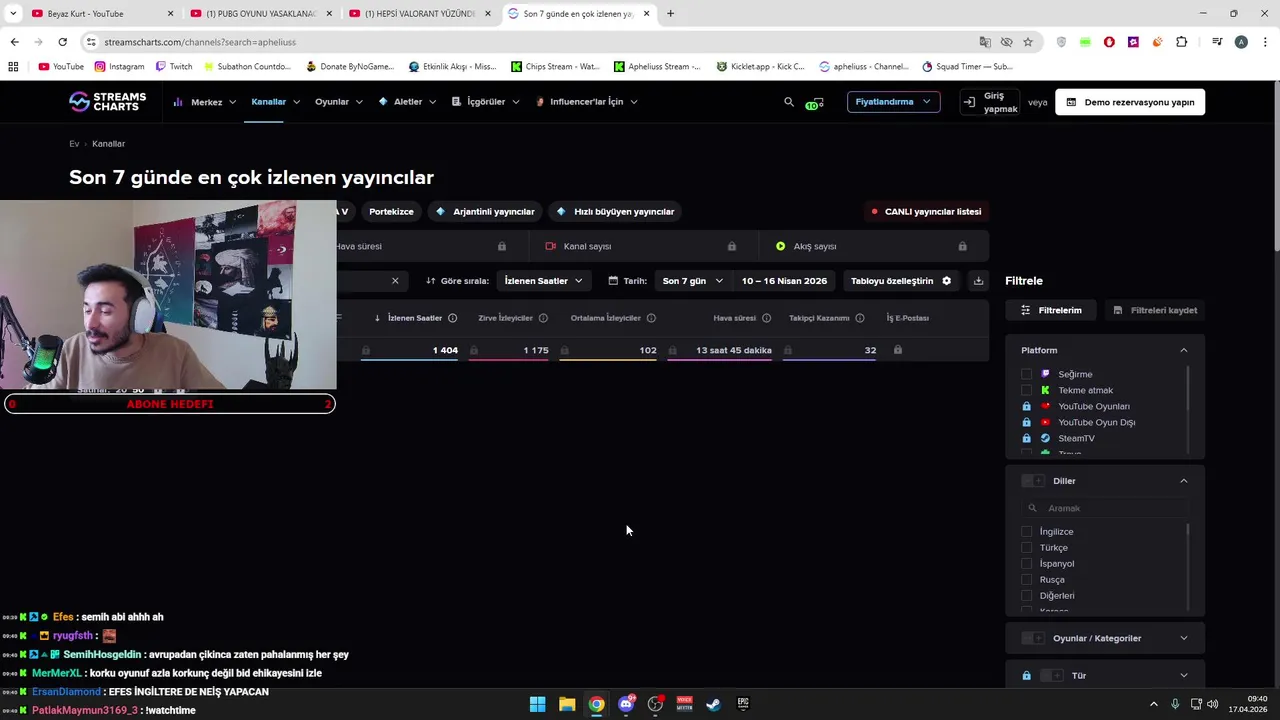Open Steam from the Windows taskbar
Image resolution: width=1280 pixels, height=720 pixels.
713,704
